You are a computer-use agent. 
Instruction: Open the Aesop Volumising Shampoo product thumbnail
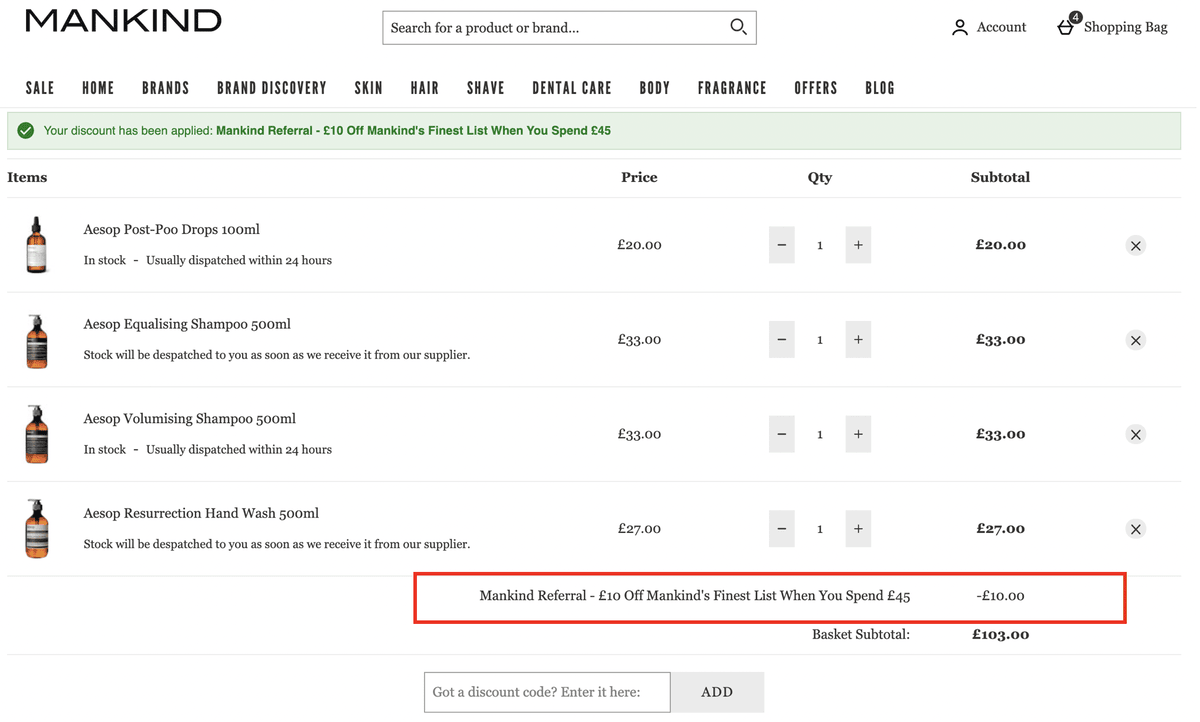coord(37,434)
